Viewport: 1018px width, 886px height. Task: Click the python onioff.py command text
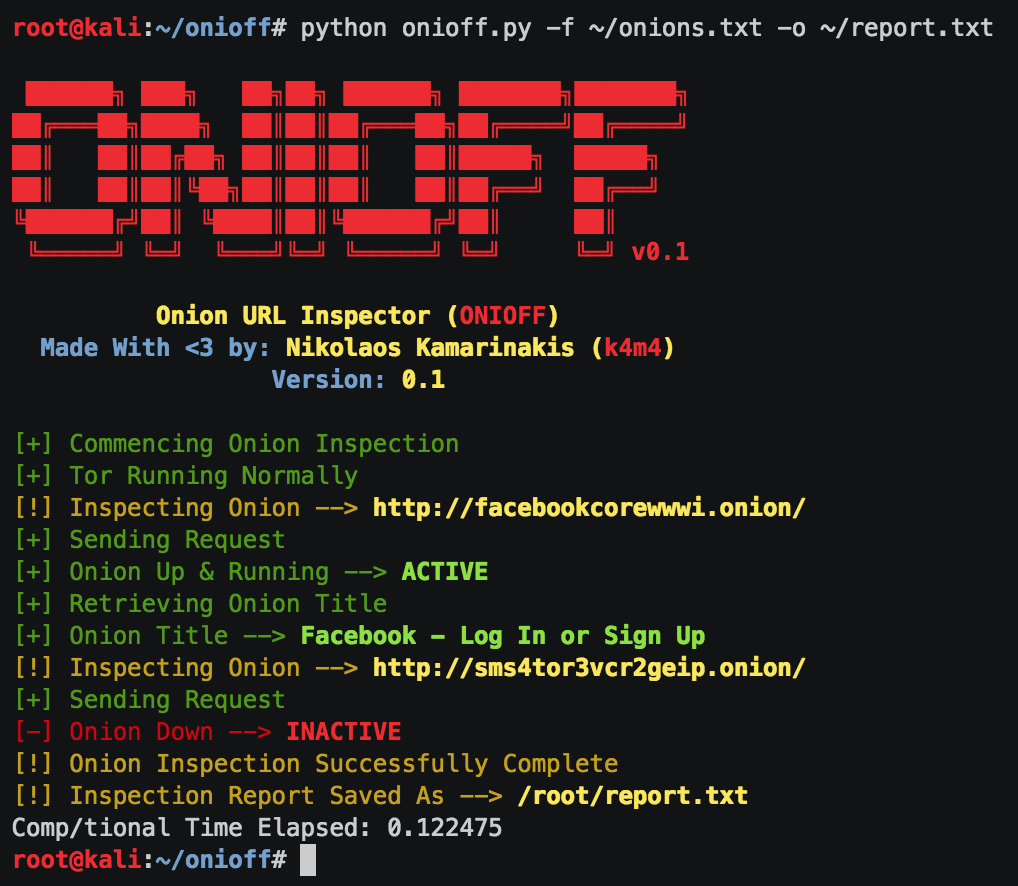[416, 28]
